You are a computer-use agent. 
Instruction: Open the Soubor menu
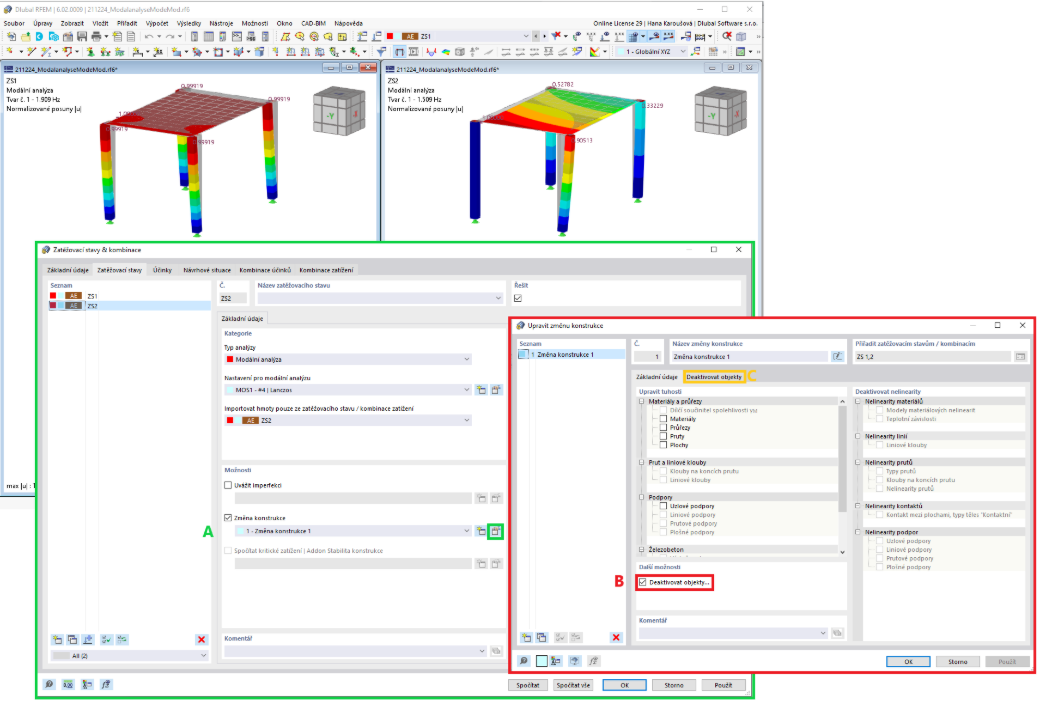(14, 23)
